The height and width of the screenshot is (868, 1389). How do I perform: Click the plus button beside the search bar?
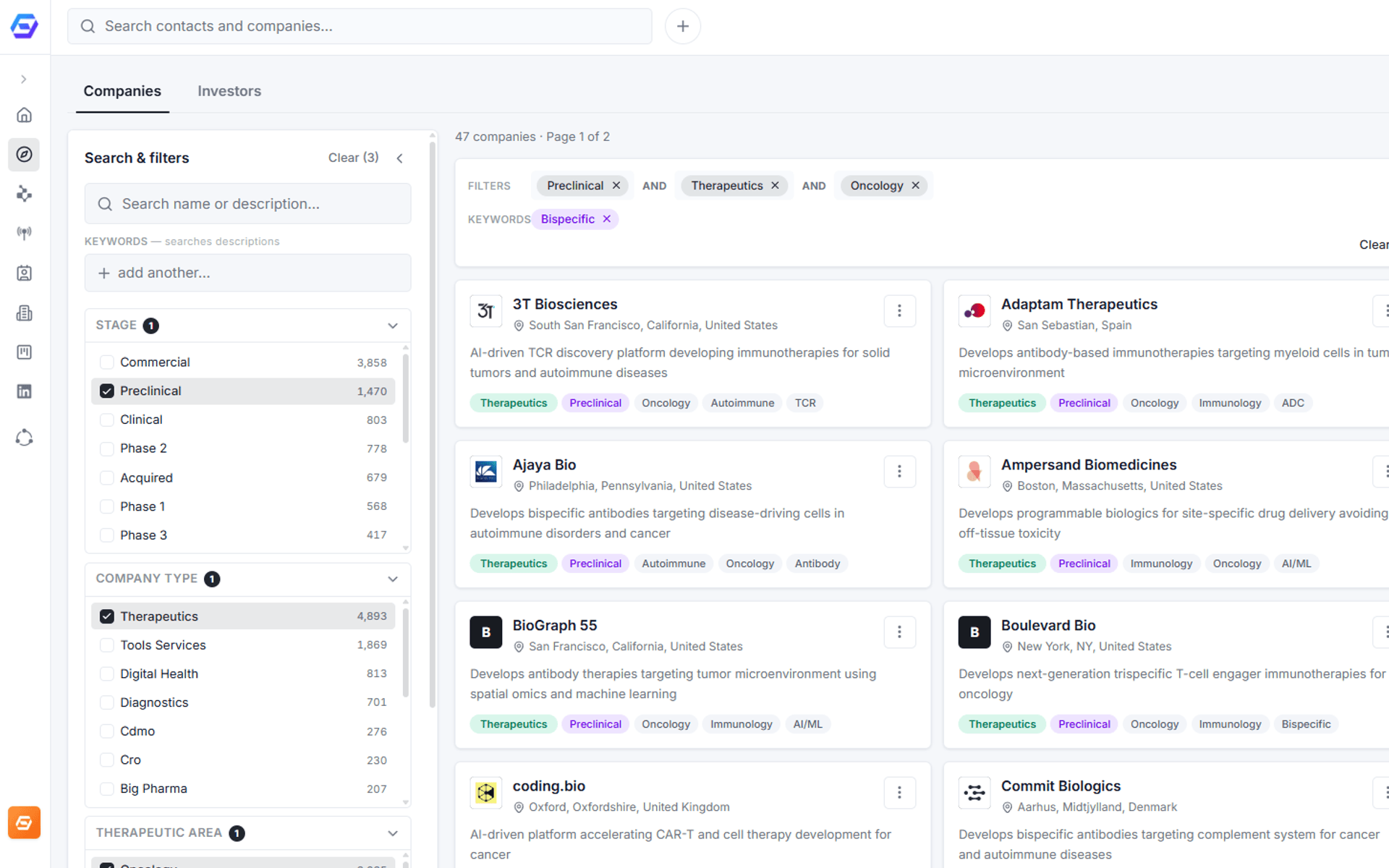click(x=682, y=26)
